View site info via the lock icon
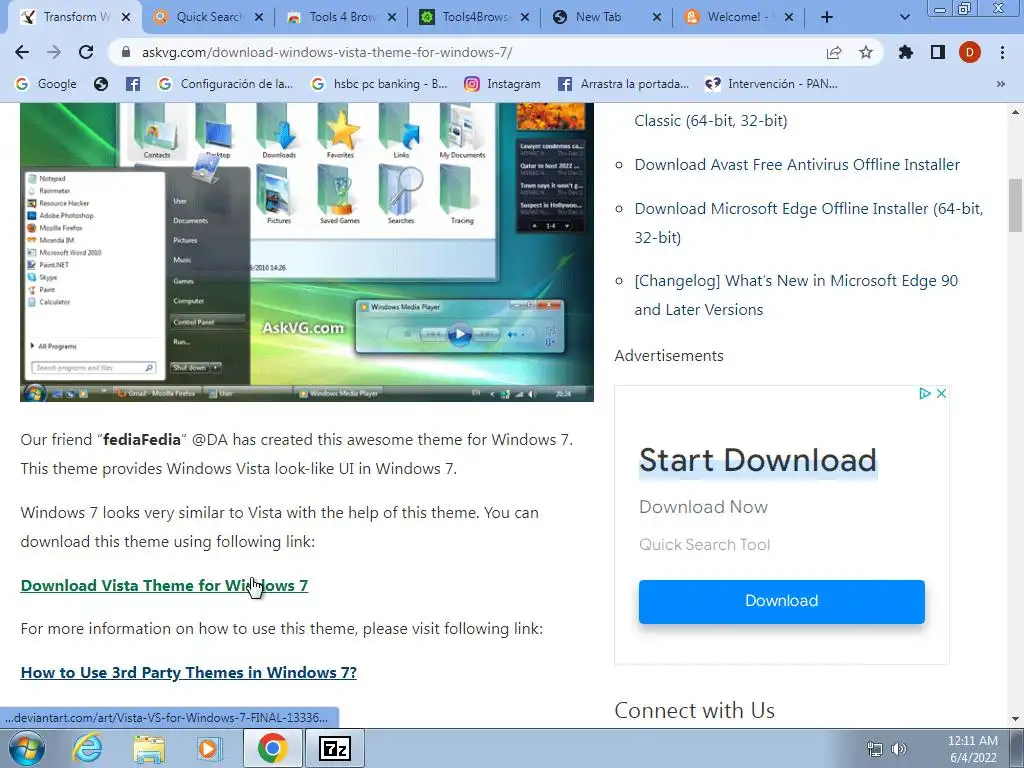The height and width of the screenshot is (768, 1024). coord(127,52)
